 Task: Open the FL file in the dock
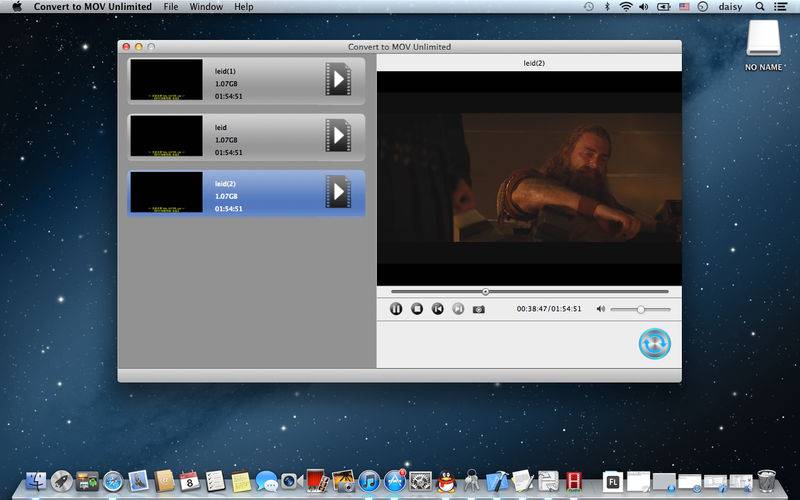tap(613, 481)
